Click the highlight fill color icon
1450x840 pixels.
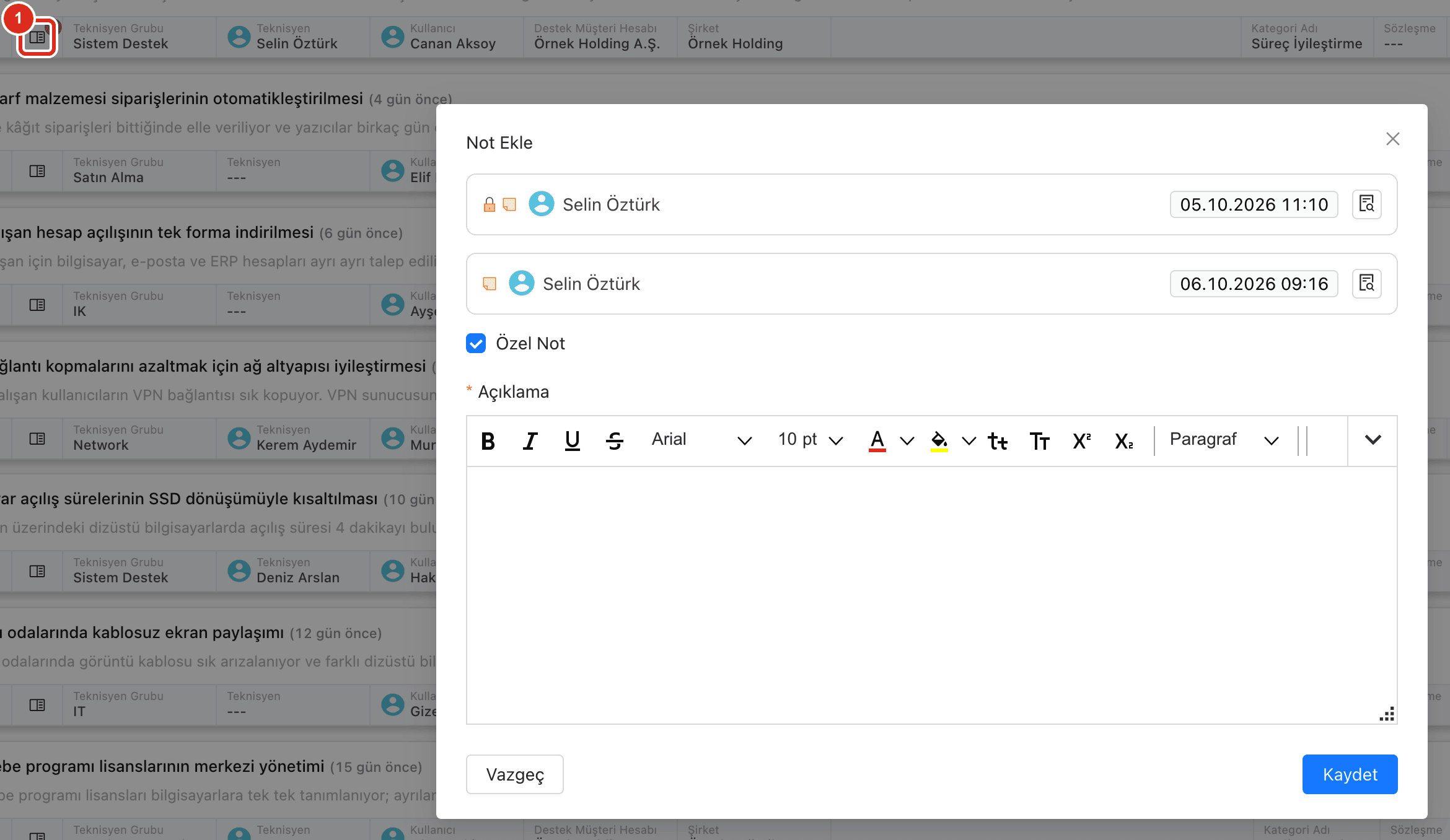click(x=939, y=441)
